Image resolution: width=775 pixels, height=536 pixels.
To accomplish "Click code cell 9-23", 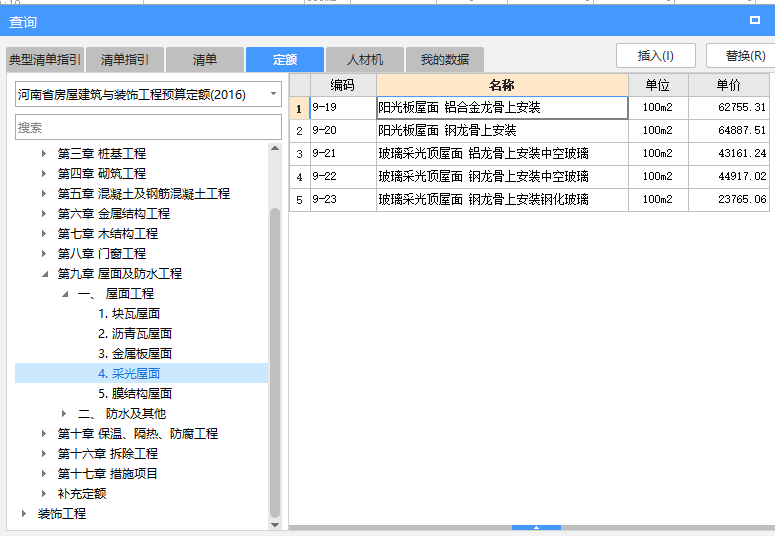I will (x=343, y=199).
